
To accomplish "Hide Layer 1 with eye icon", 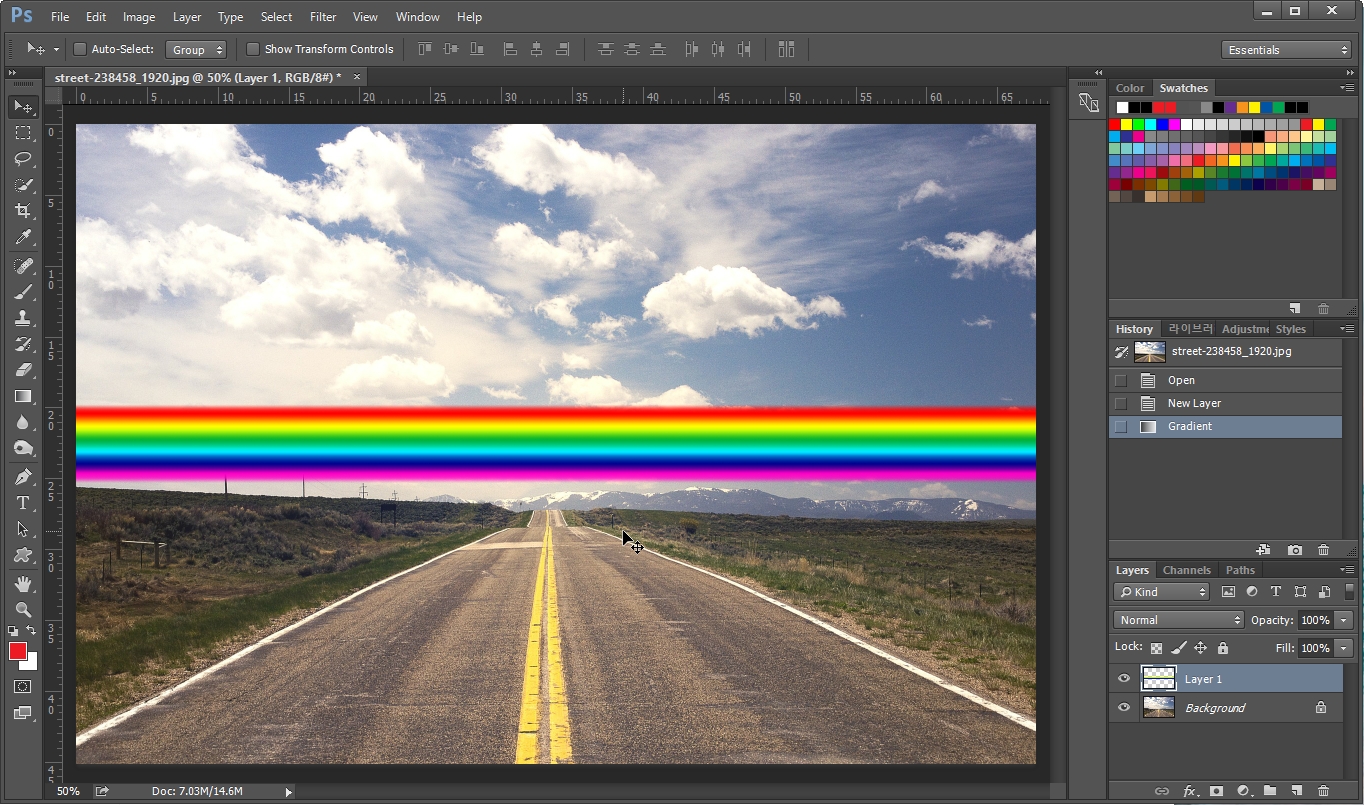I will pos(1124,679).
